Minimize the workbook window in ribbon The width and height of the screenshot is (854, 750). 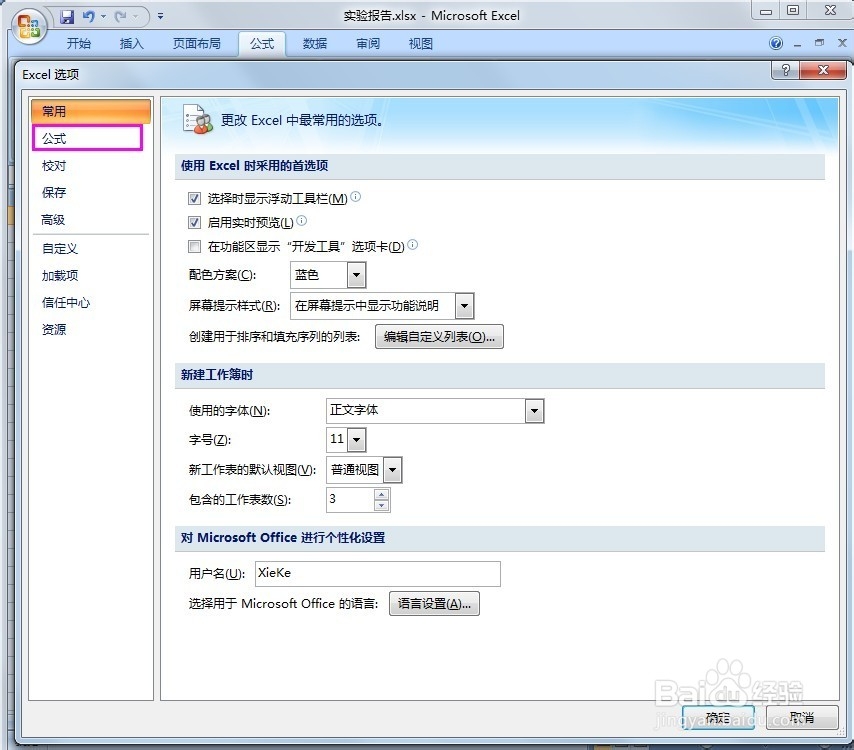point(798,44)
